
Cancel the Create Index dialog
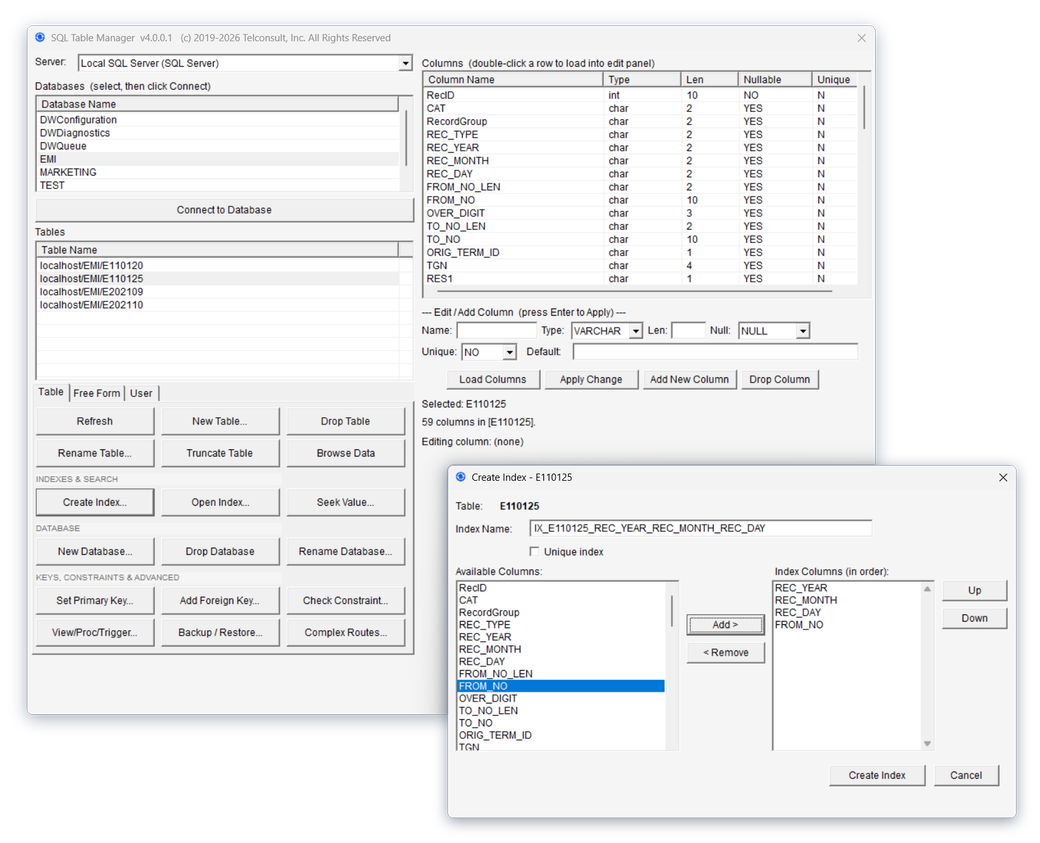(x=966, y=775)
